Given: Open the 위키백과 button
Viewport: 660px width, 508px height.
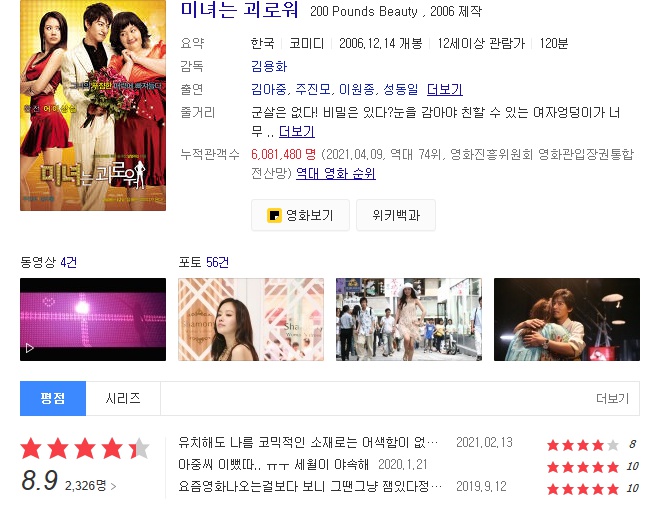Looking at the screenshot, I should (x=396, y=215).
